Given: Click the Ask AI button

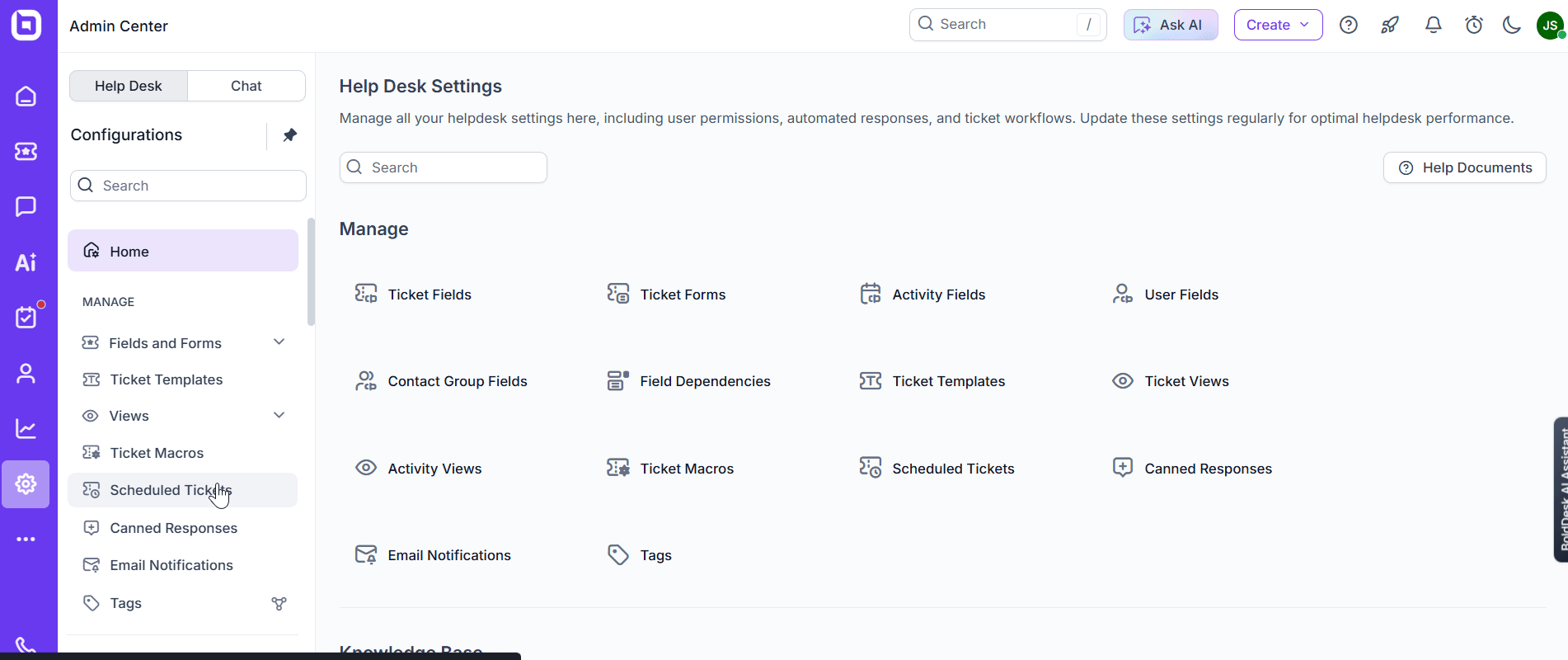Looking at the screenshot, I should pyautogui.click(x=1171, y=25).
